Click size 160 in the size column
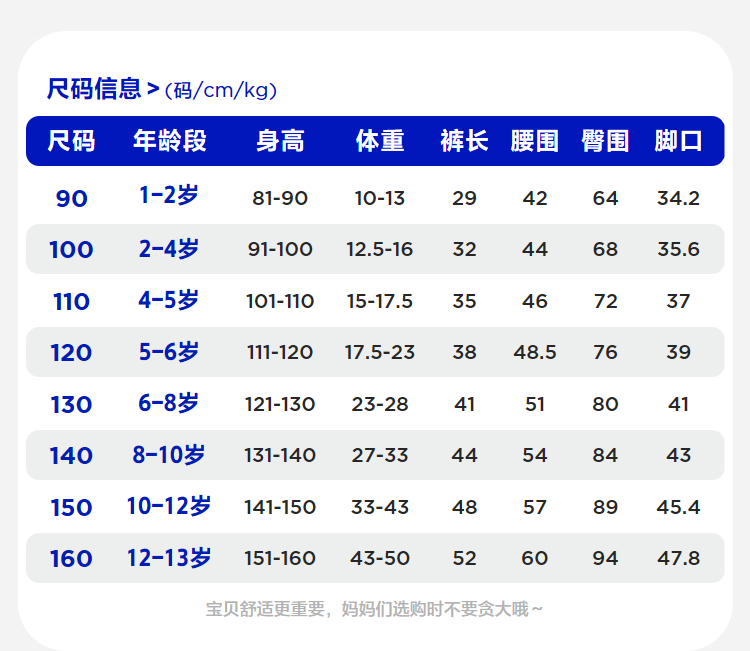 71,559
